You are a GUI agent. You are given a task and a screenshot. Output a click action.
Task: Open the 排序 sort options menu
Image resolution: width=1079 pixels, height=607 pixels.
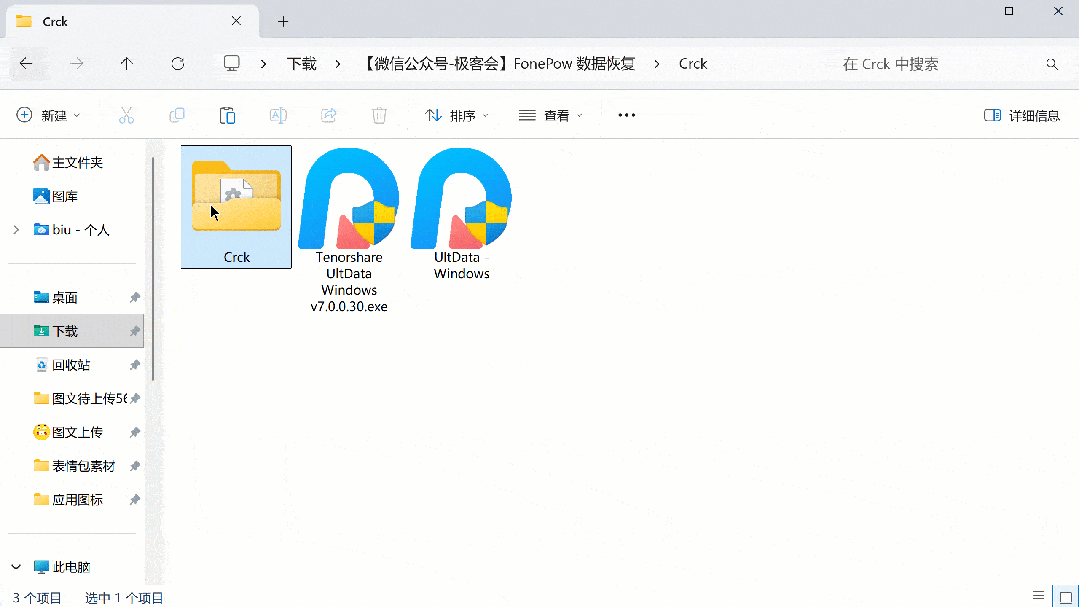[x=456, y=115]
